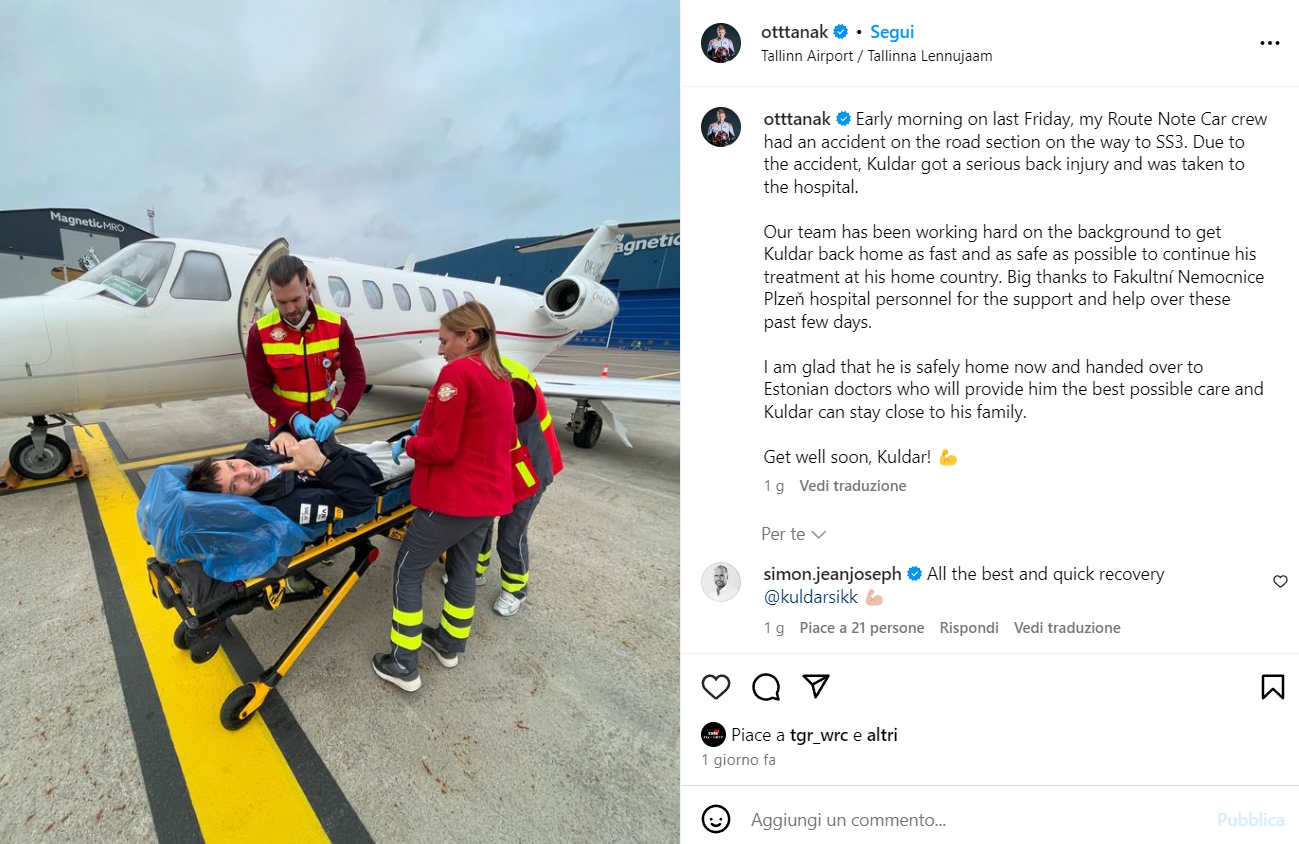Viewport: 1299px width, 844px height.
Task: Open @kuldarsikk mention link
Action: pos(812,597)
